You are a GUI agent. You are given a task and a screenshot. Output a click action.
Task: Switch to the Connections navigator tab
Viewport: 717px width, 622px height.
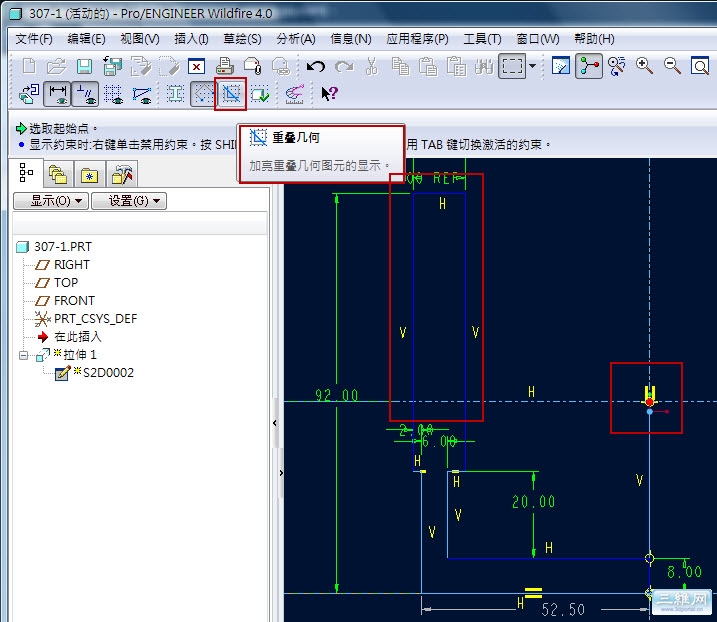click(122, 174)
